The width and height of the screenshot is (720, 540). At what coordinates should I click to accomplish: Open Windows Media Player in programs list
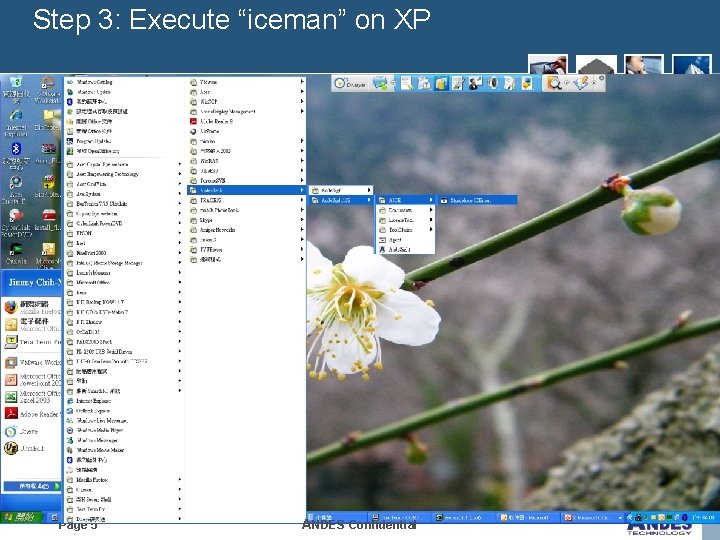click(x=124, y=430)
